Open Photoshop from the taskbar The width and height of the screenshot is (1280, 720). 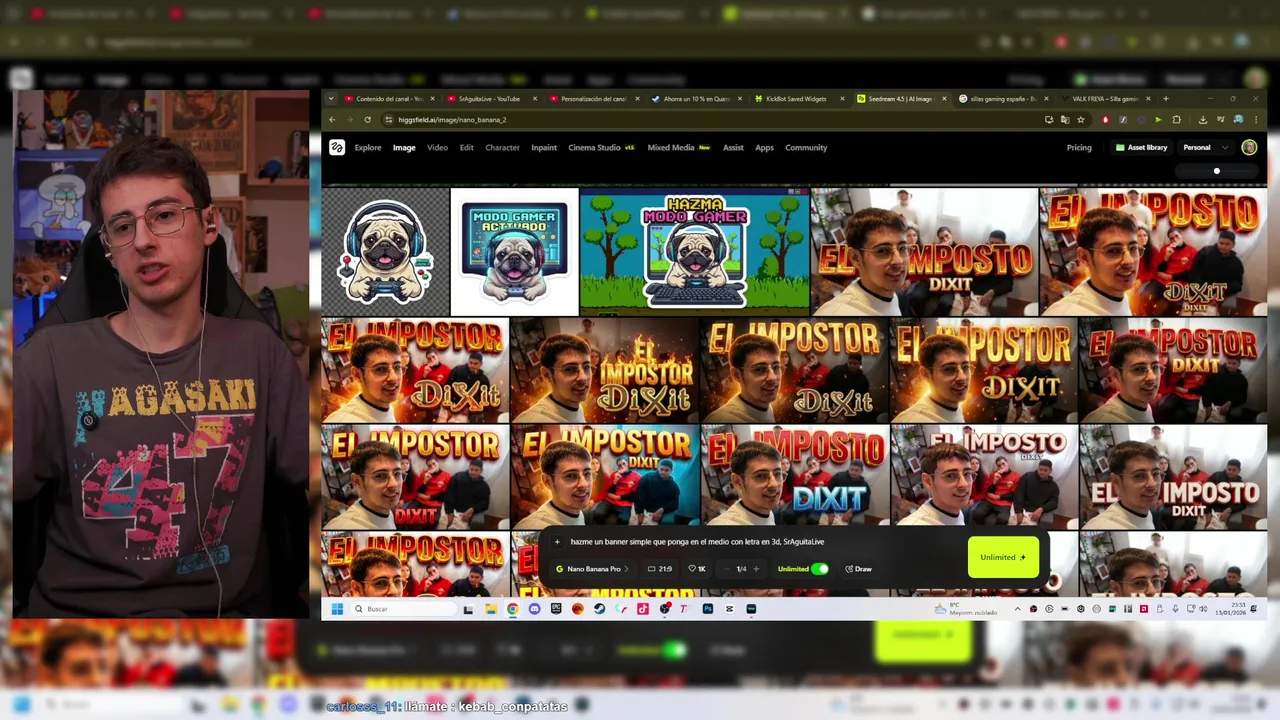(x=708, y=609)
